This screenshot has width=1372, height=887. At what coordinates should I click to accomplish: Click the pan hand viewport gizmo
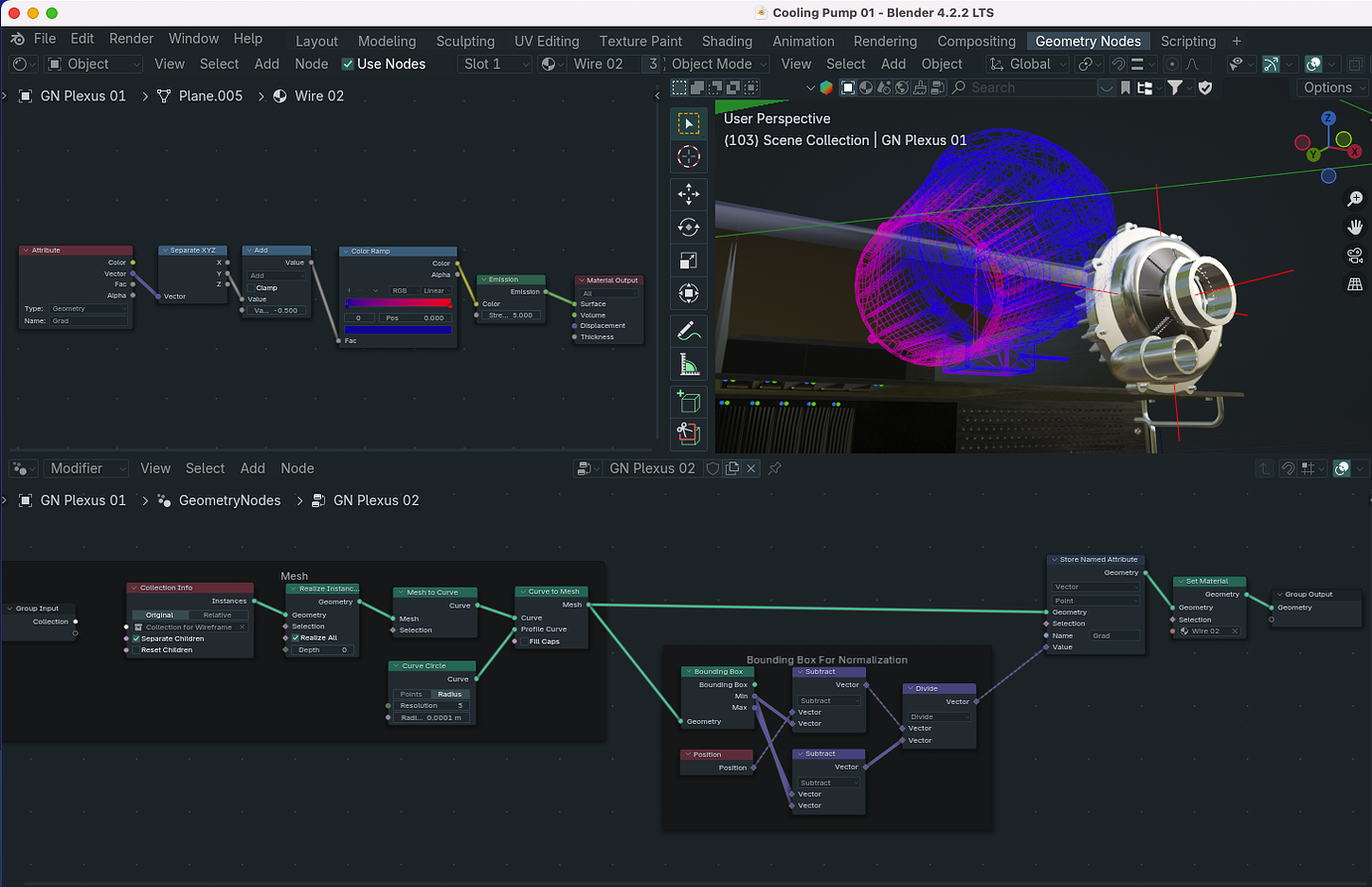[1354, 228]
